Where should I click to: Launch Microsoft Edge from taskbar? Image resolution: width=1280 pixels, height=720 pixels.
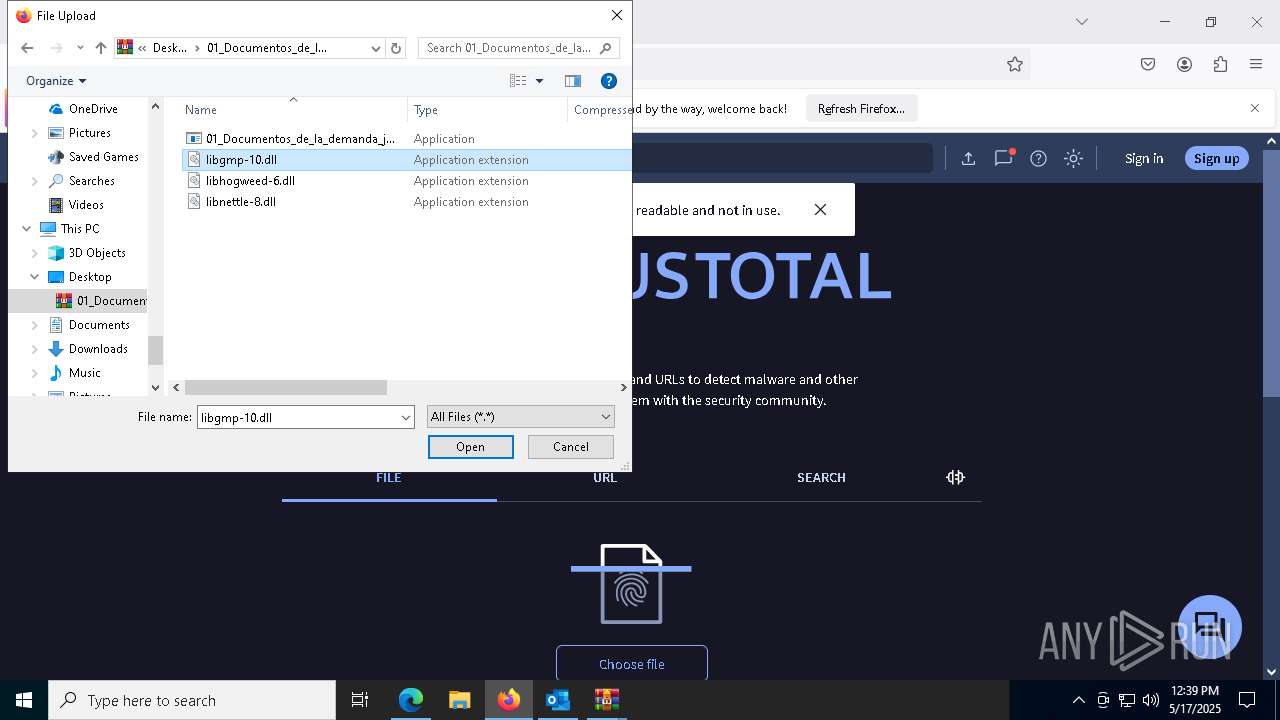(411, 700)
